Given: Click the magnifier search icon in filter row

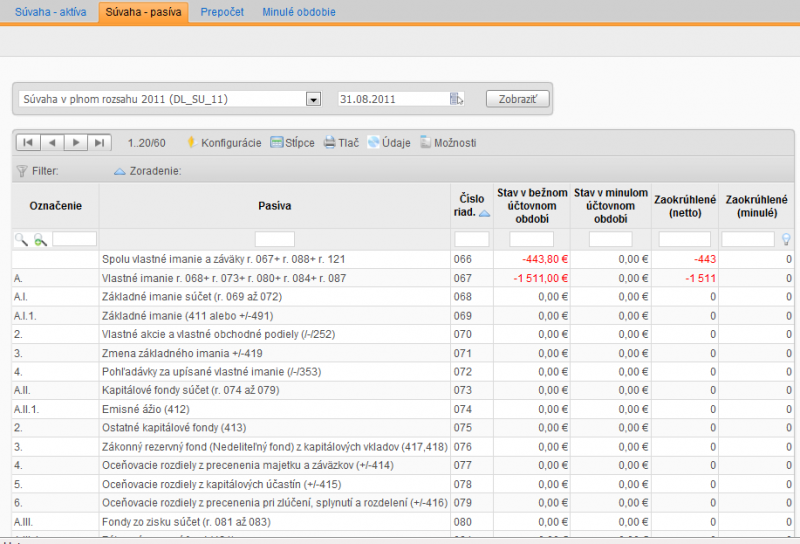Looking at the screenshot, I should point(21,239).
